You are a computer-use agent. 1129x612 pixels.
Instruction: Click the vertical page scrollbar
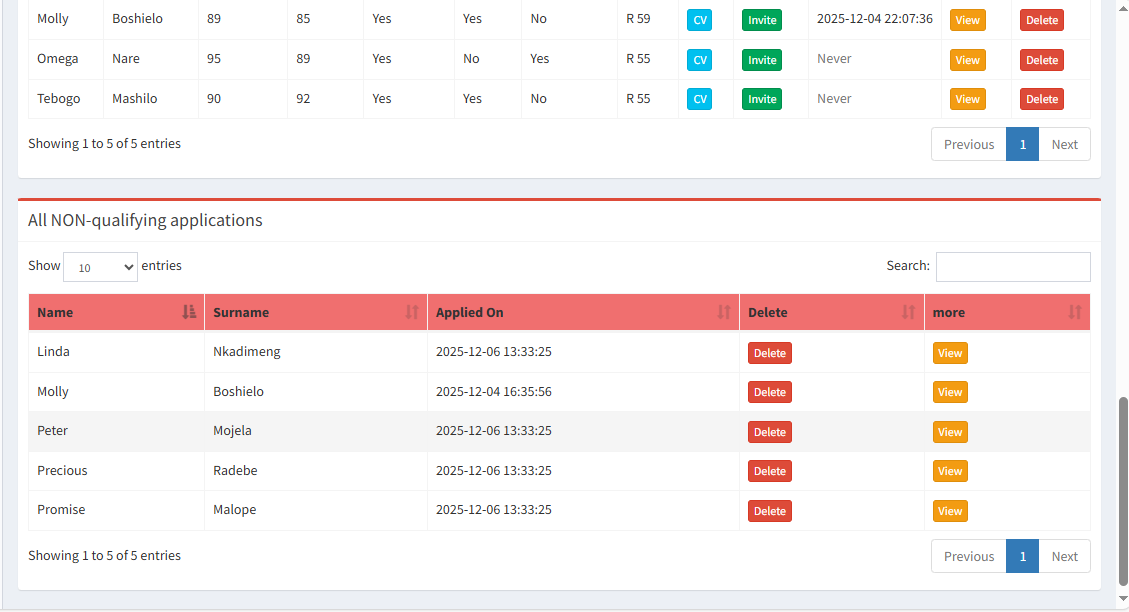pos(1122,490)
